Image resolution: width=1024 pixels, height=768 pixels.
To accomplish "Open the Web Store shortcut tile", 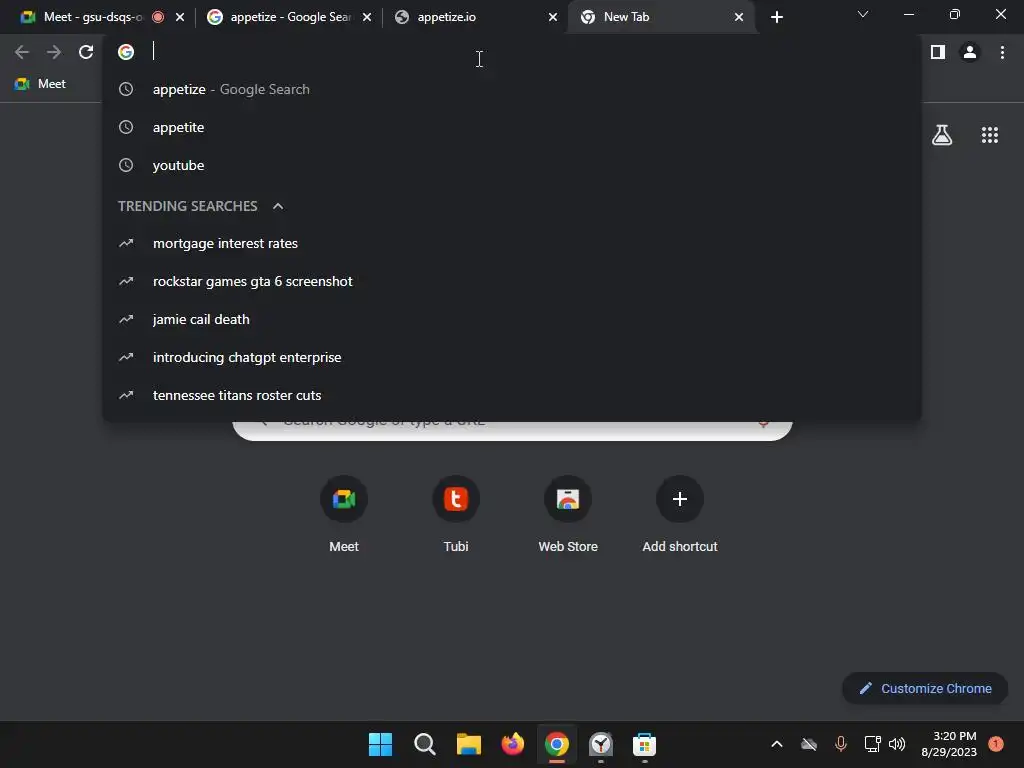I will (568, 514).
